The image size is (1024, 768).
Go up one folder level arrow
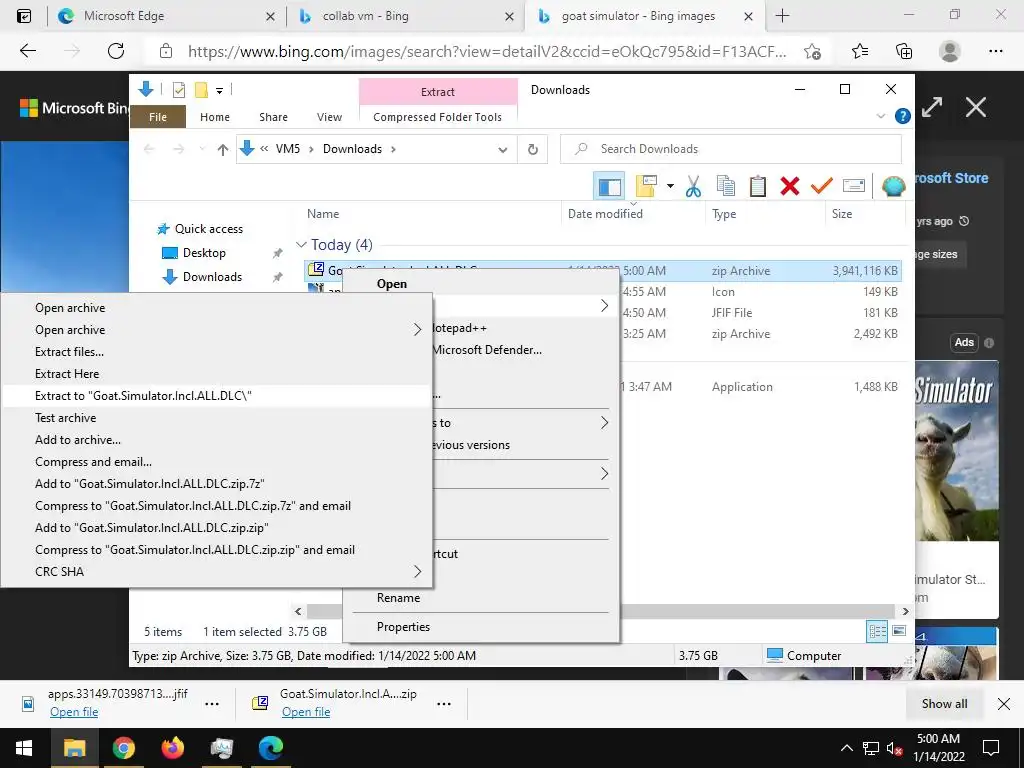(x=223, y=150)
